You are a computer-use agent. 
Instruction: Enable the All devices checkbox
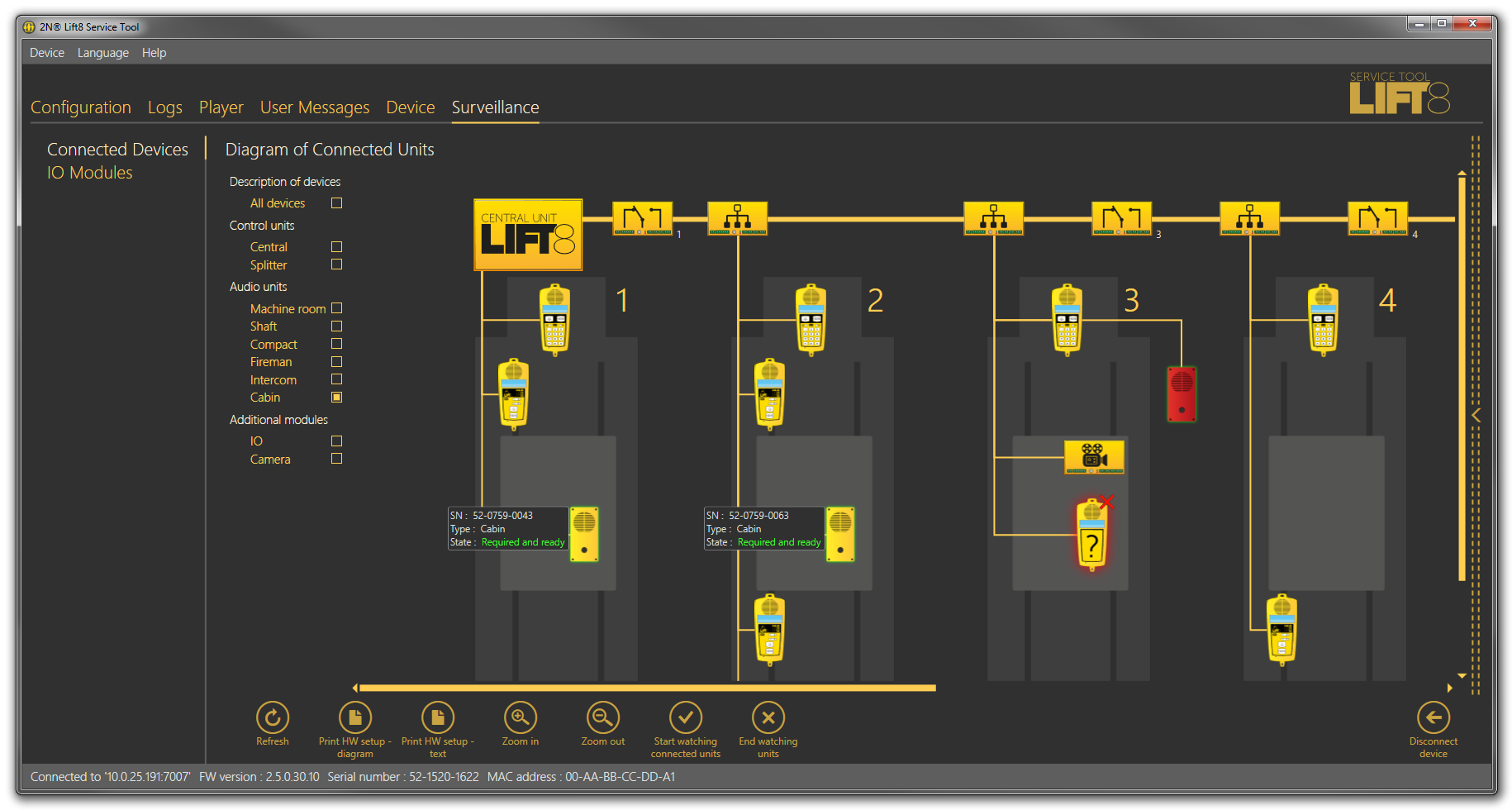336,203
